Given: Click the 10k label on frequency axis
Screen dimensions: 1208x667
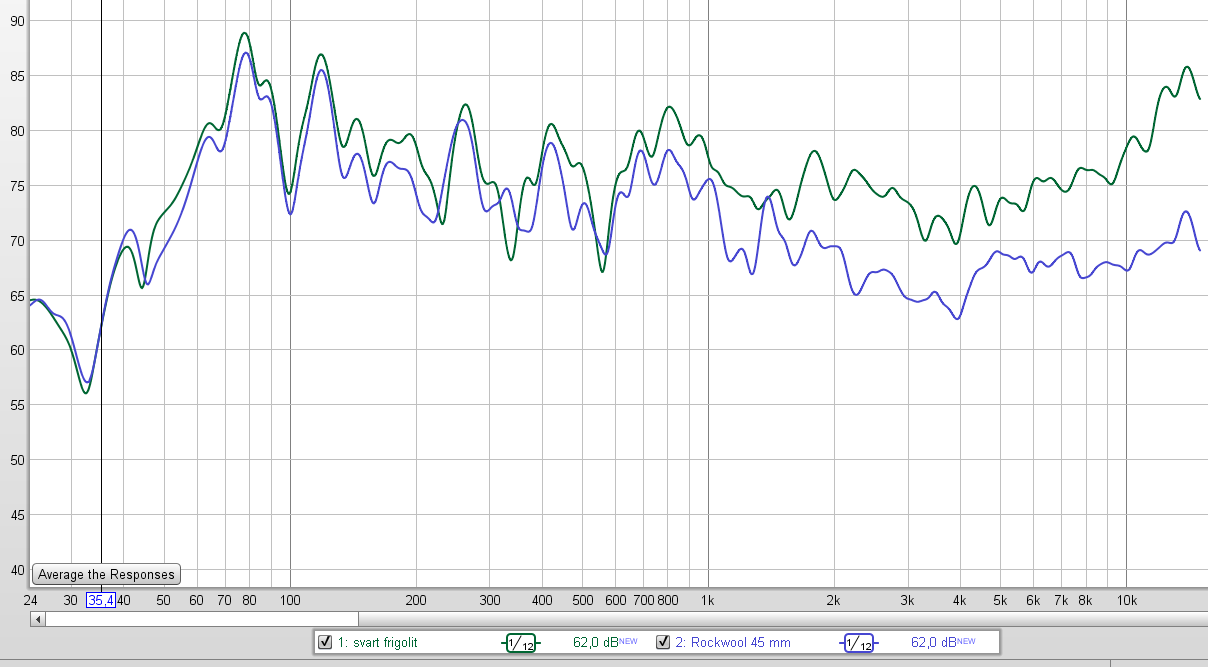Looking at the screenshot, I should coord(1126,600).
